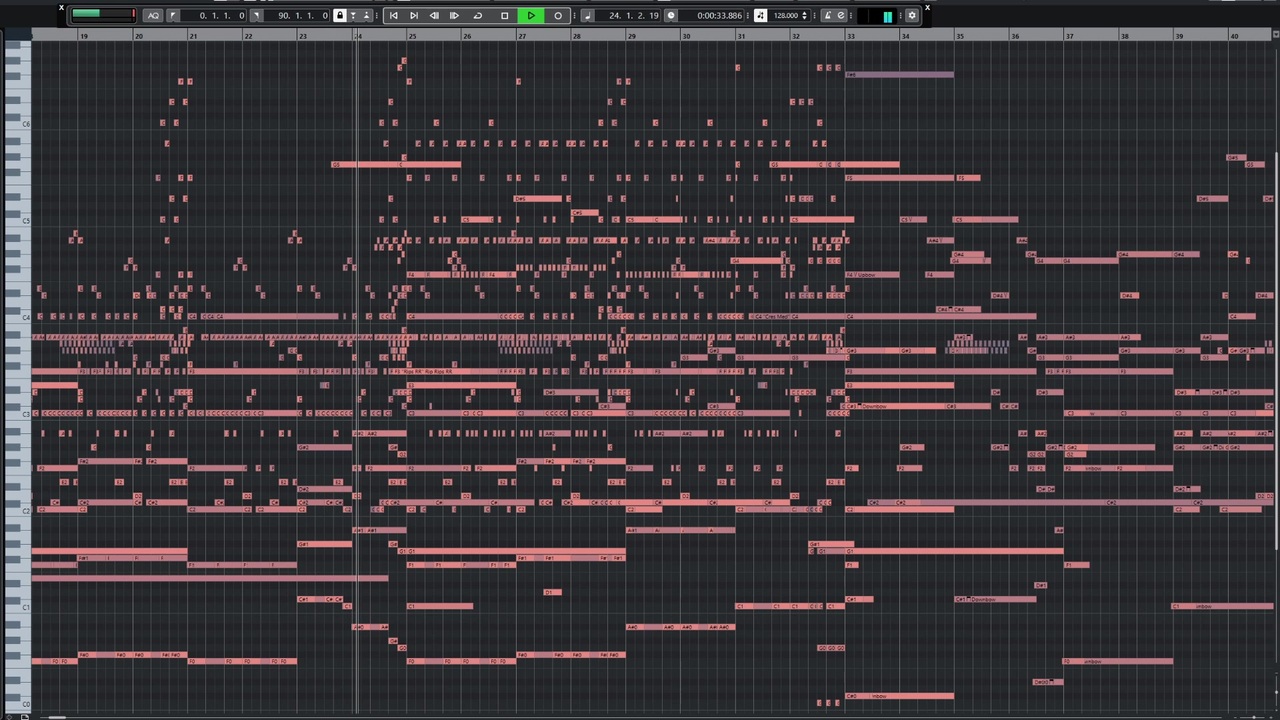The height and width of the screenshot is (720, 1280).
Task: Edit the tempo value 128.000
Action: pyautogui.click(x=787, y=16)
